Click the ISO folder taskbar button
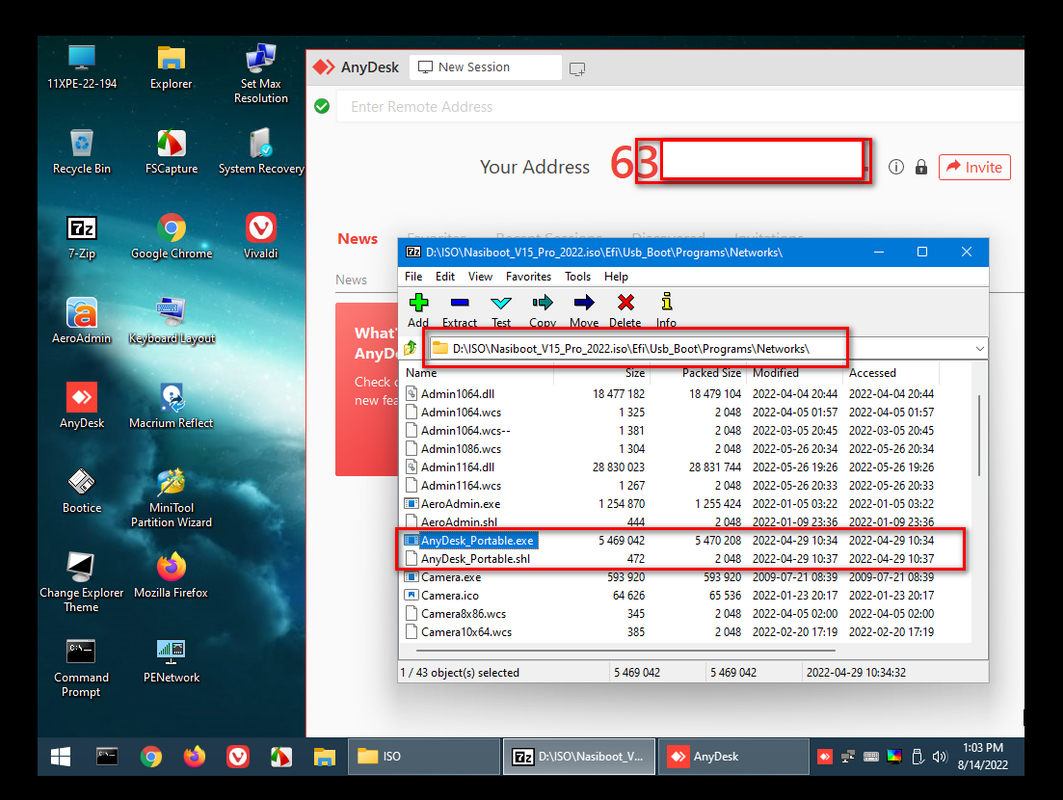 [424, 757]
